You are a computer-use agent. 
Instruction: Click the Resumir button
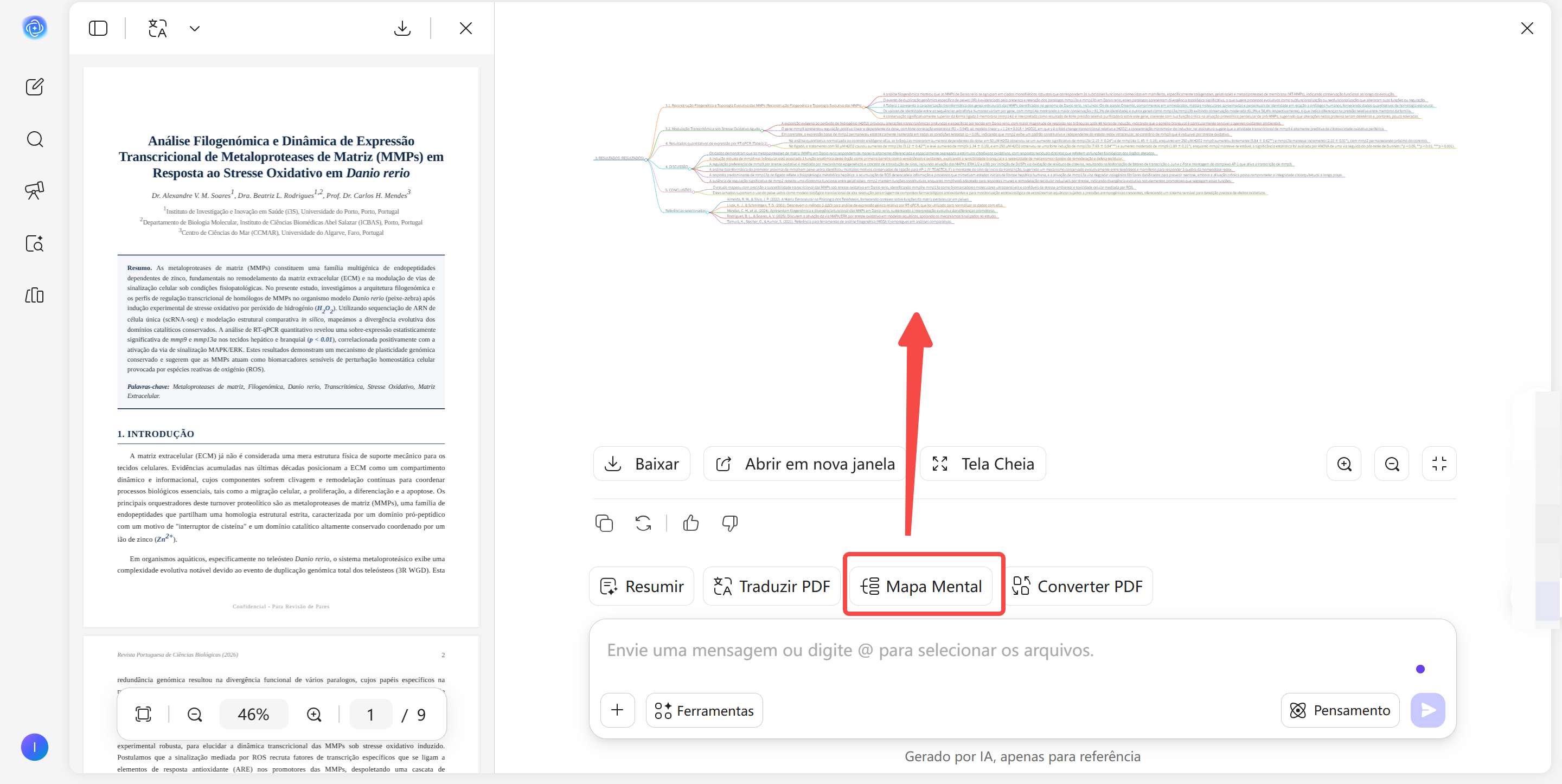[x=642, y=586]
